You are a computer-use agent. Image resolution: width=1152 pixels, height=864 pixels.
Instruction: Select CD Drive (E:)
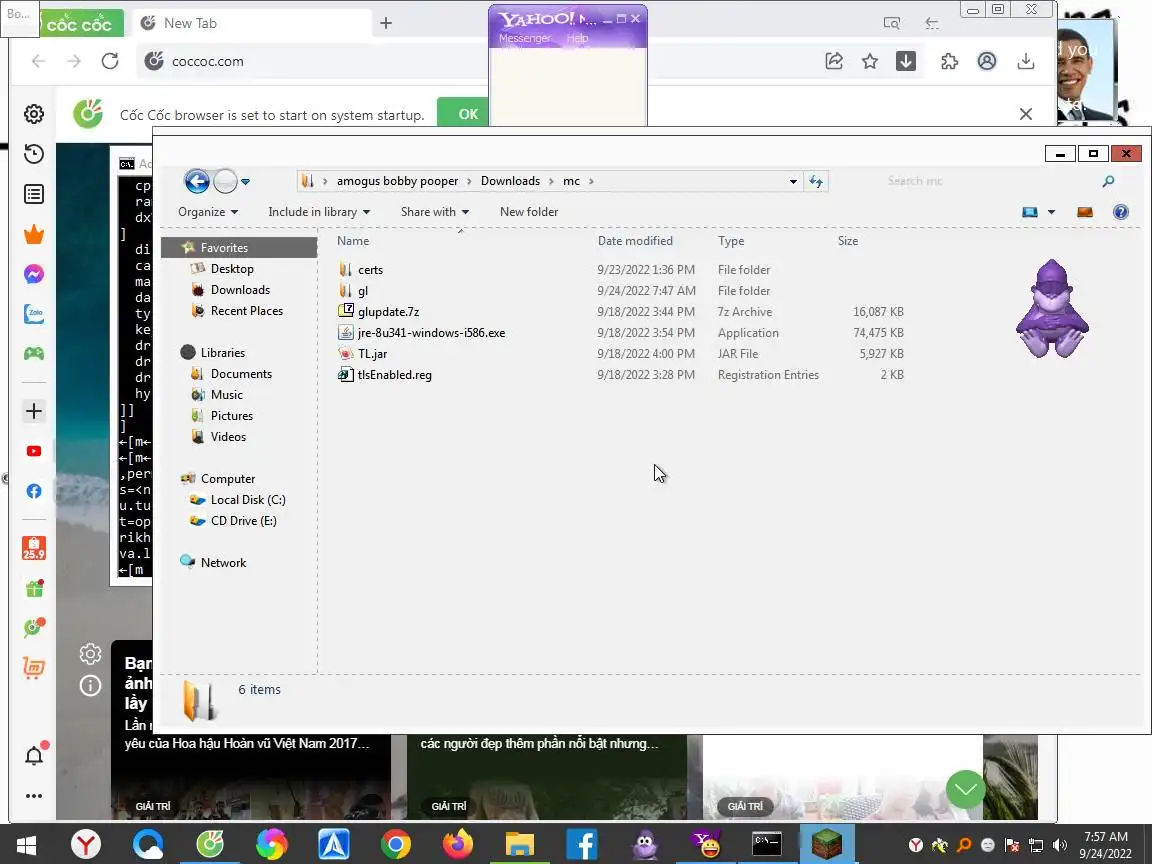point(243,521)
